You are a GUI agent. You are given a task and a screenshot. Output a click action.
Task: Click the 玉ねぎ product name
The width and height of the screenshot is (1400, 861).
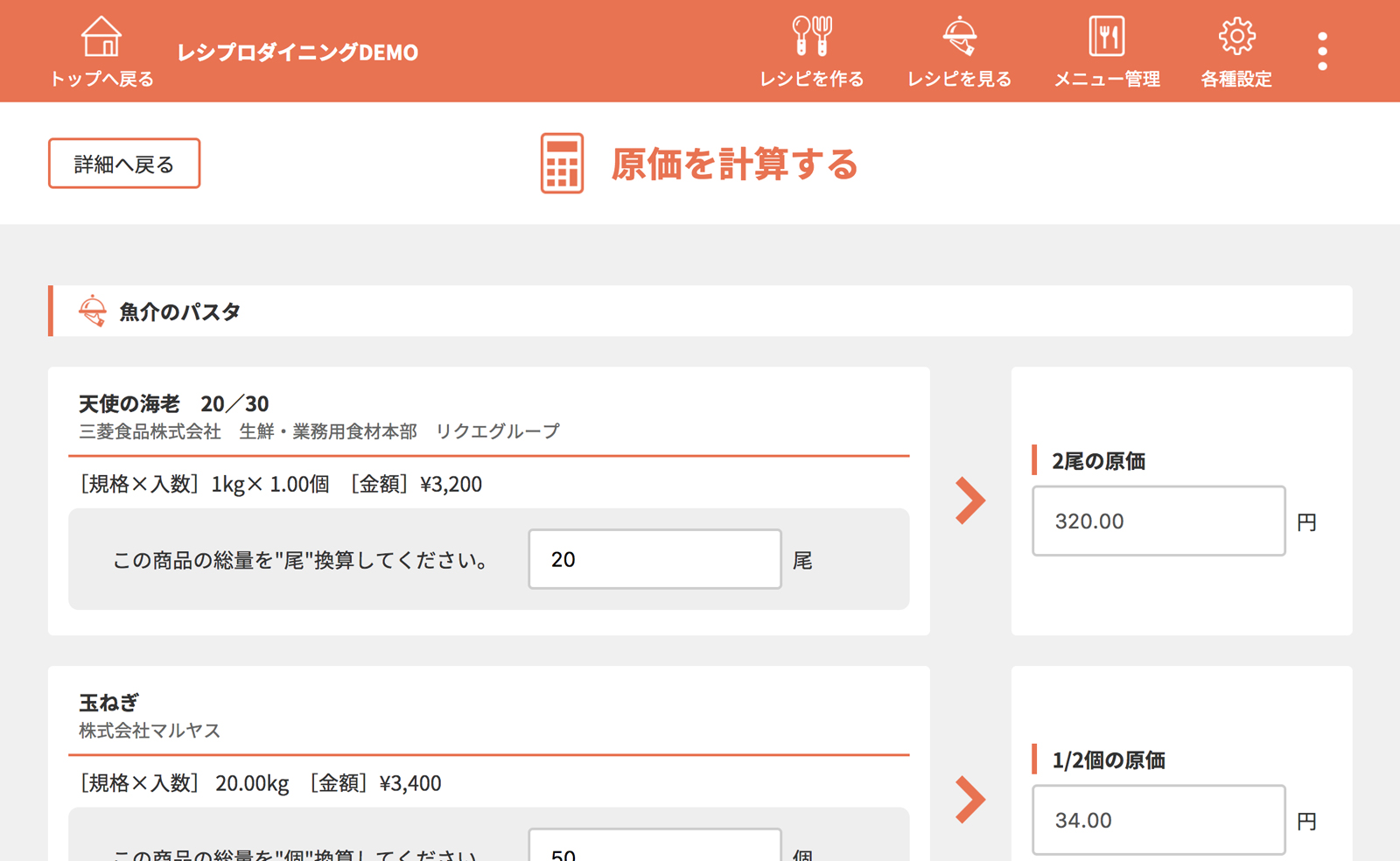pos(108,703)
